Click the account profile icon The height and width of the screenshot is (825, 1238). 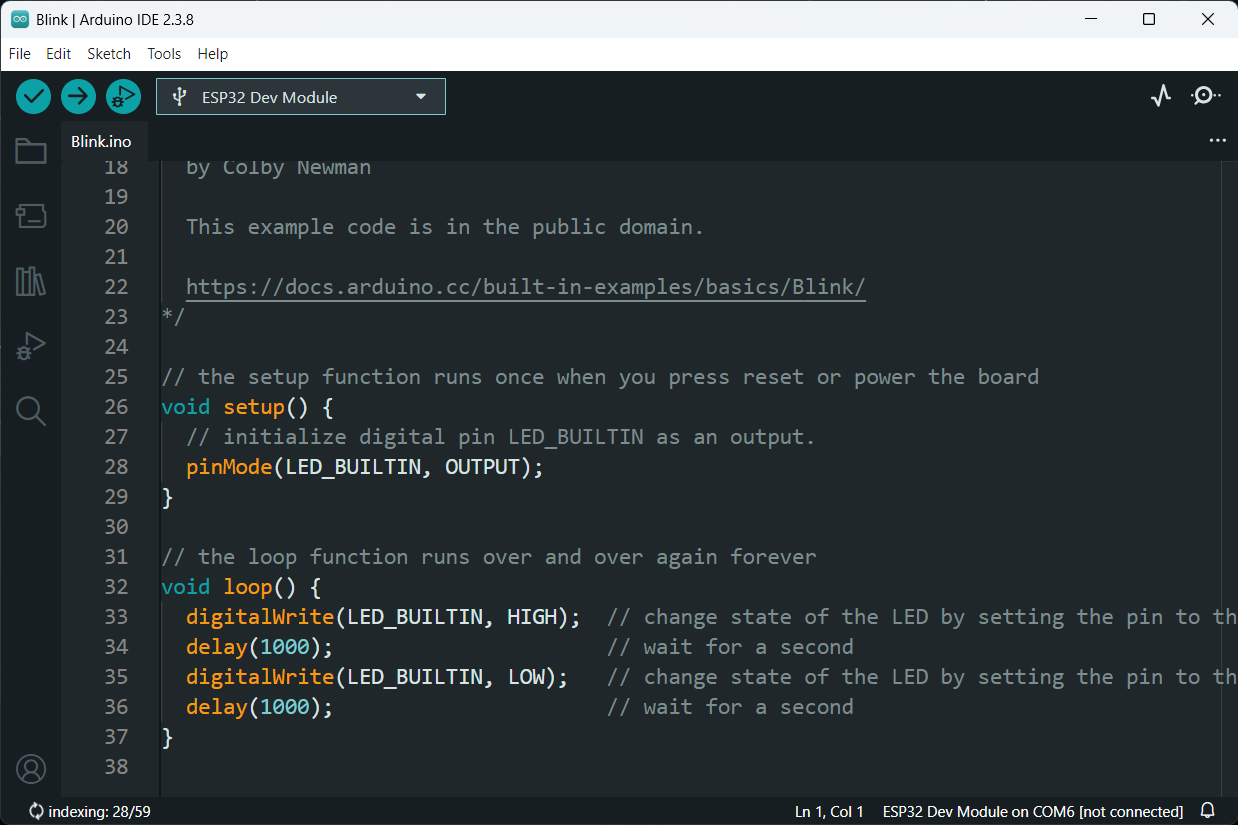click(31, 769)
